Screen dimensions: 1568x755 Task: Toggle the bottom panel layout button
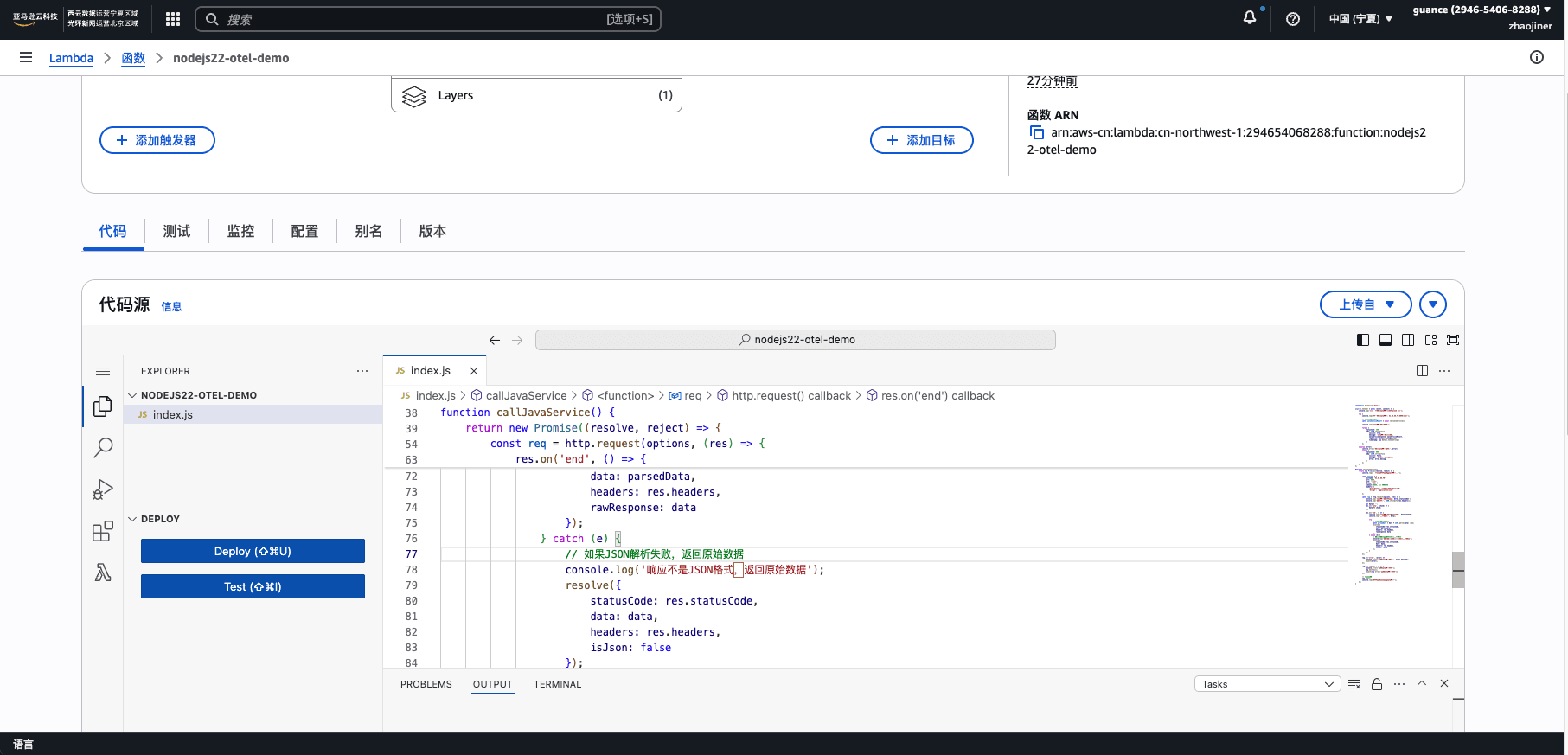tap(1386, 340)
